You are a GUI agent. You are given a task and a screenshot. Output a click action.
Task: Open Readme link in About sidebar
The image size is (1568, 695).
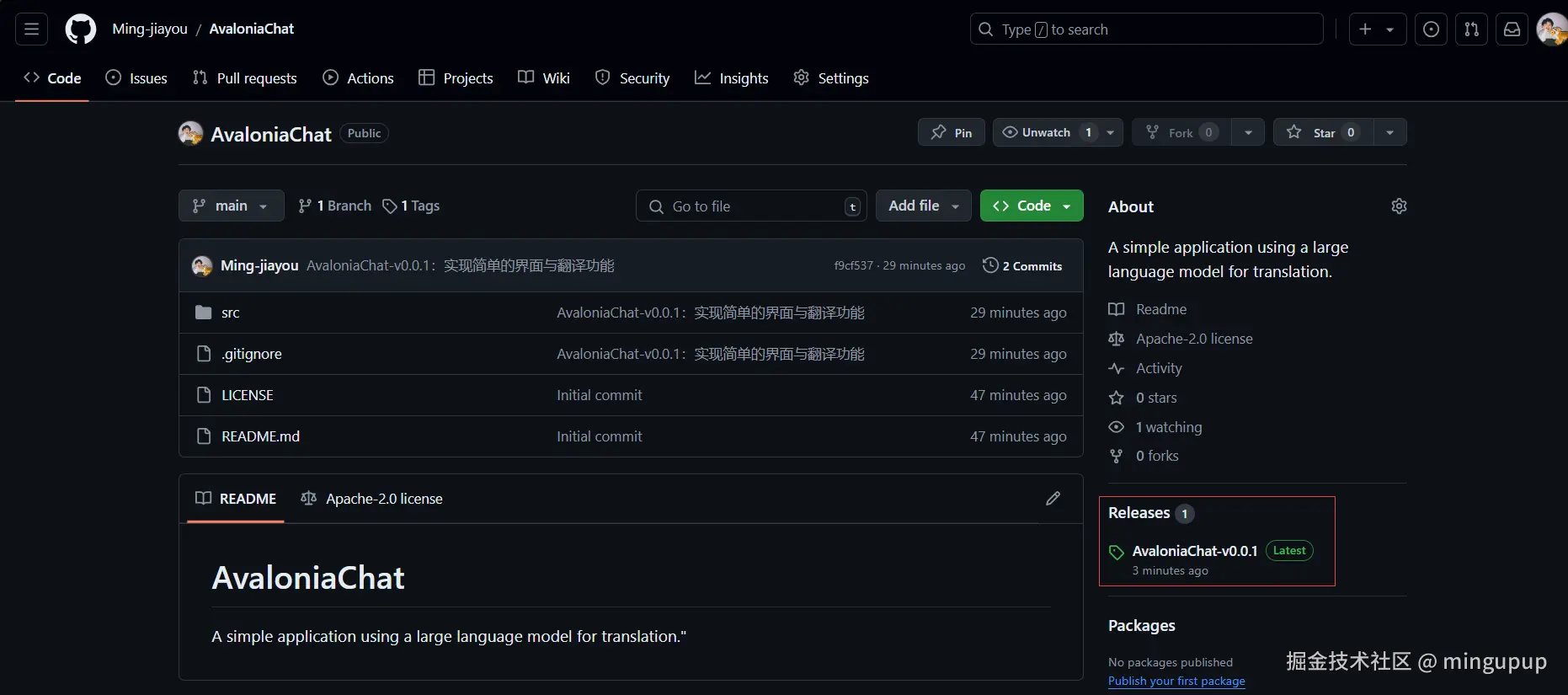point(1148,309)
